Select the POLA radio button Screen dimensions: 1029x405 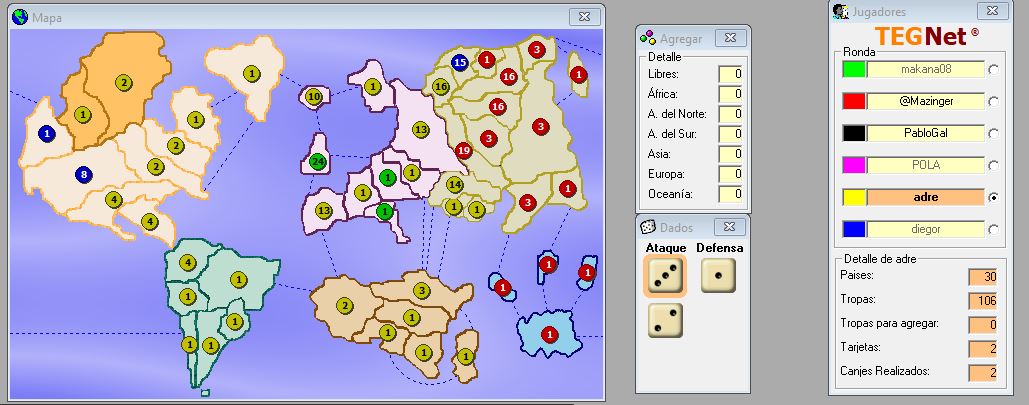[x=993, y=166]
